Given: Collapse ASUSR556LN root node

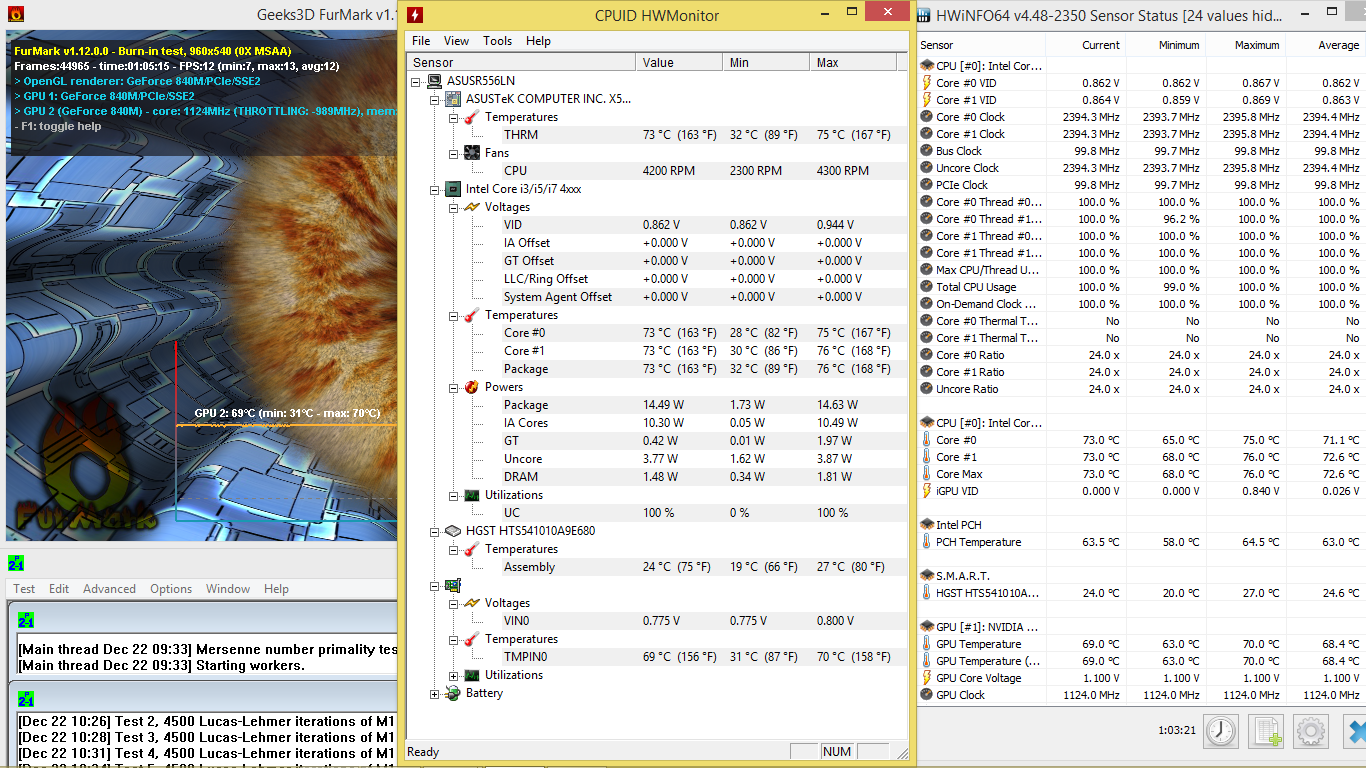Looking at the screenshot, I should [416, 81].
